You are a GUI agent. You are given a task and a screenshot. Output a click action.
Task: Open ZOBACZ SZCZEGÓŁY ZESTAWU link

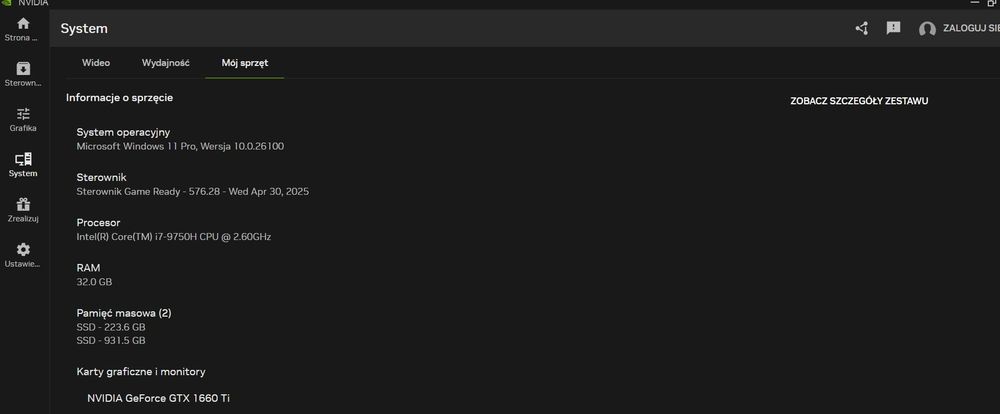pyautogui.click(x=859, y=101)
